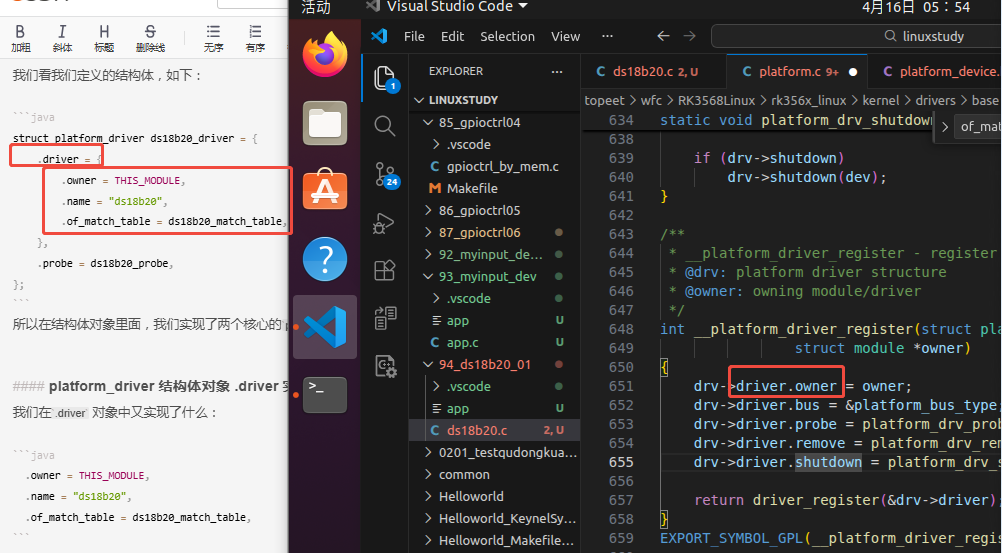Click the topeet breadcrumb segment
This screenshot has height=553, width=1002.
coord(605,100)
